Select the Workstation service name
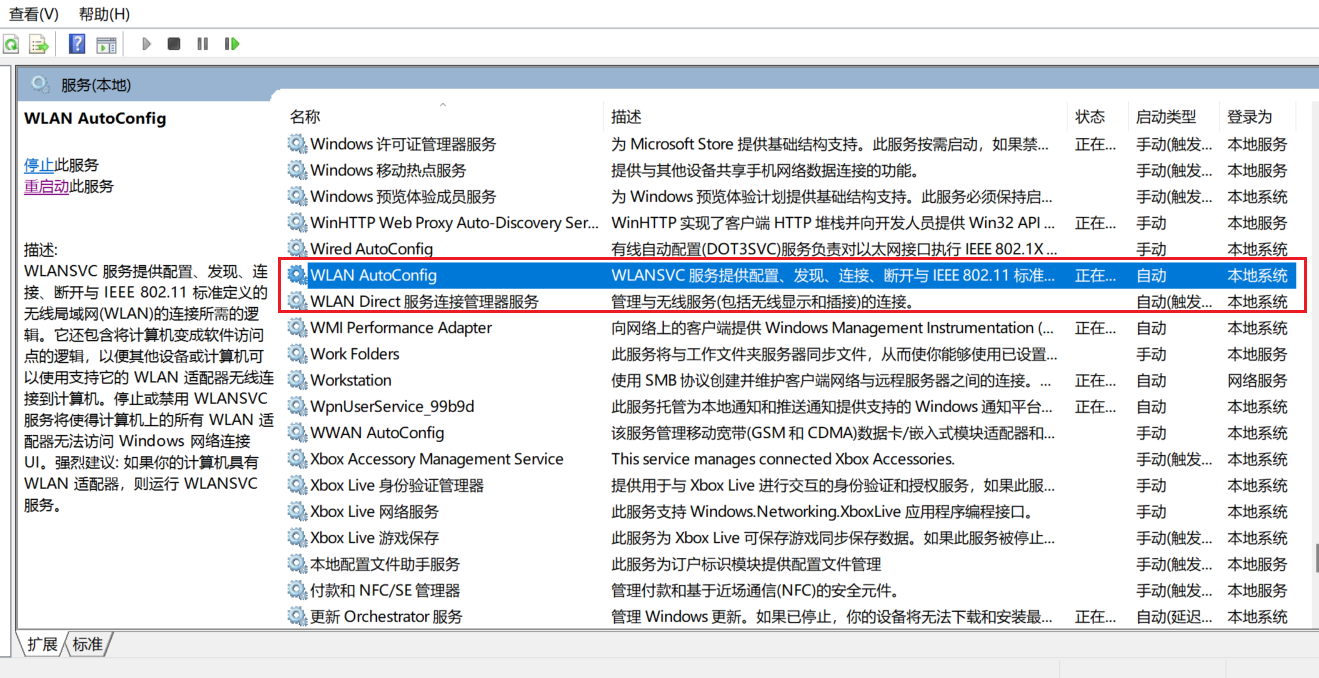 tap(351, 380)
